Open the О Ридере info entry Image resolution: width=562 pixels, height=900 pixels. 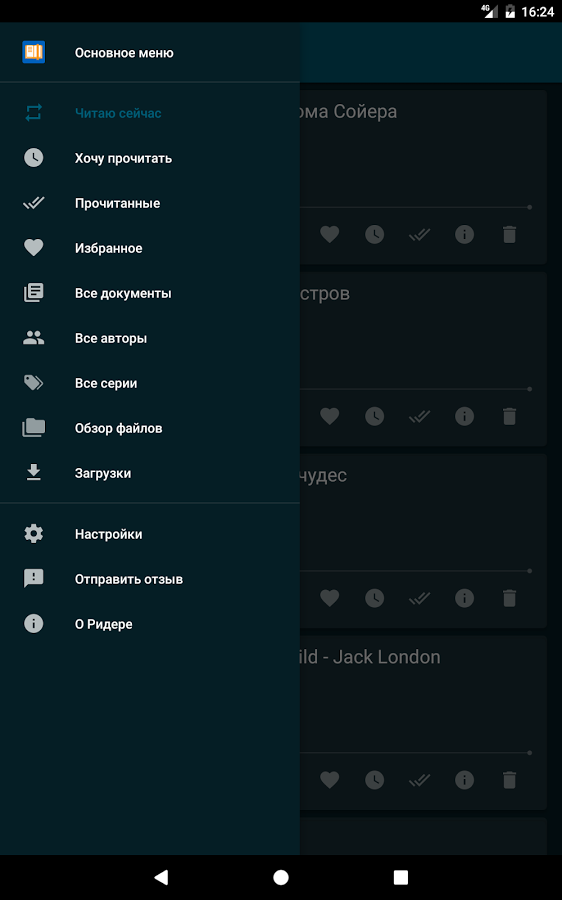(x=149, y=624)
